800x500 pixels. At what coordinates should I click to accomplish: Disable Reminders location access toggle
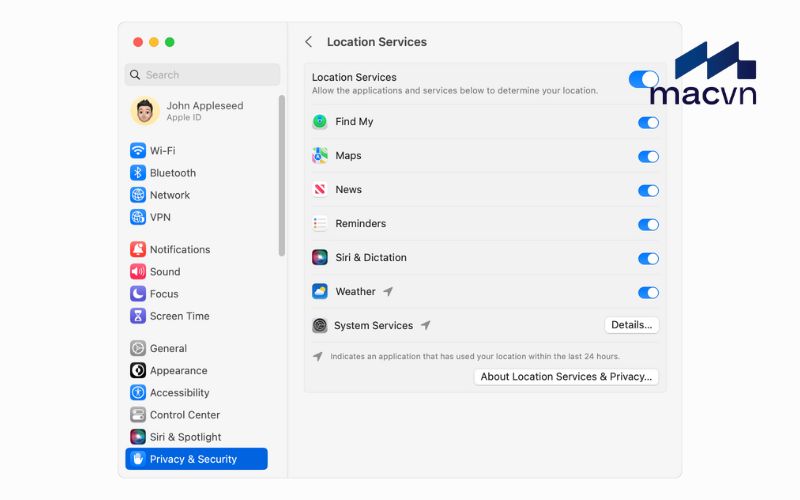point(648,224)
